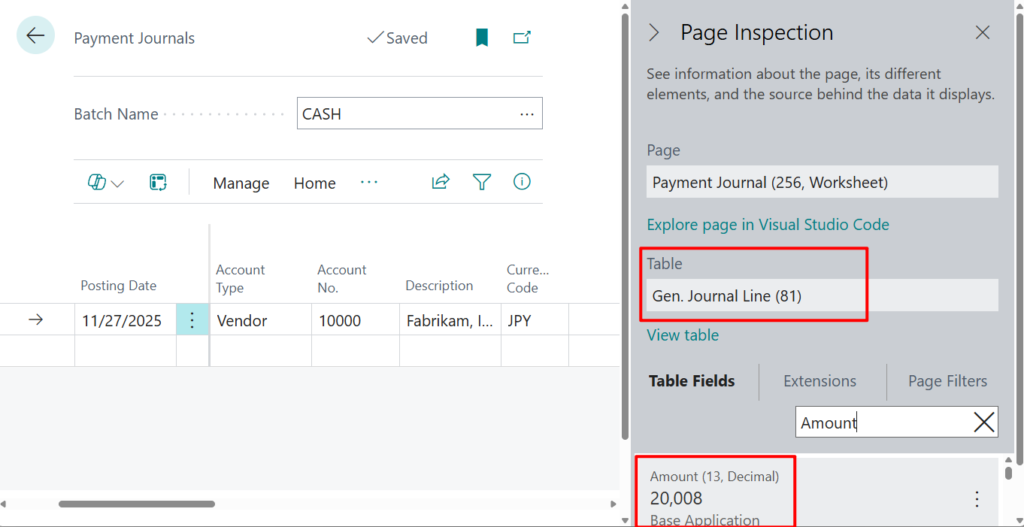Screen dimensions: 1024x527
Task: Collapse the Page Inspection panel chevron
Action: coord(655,33)
